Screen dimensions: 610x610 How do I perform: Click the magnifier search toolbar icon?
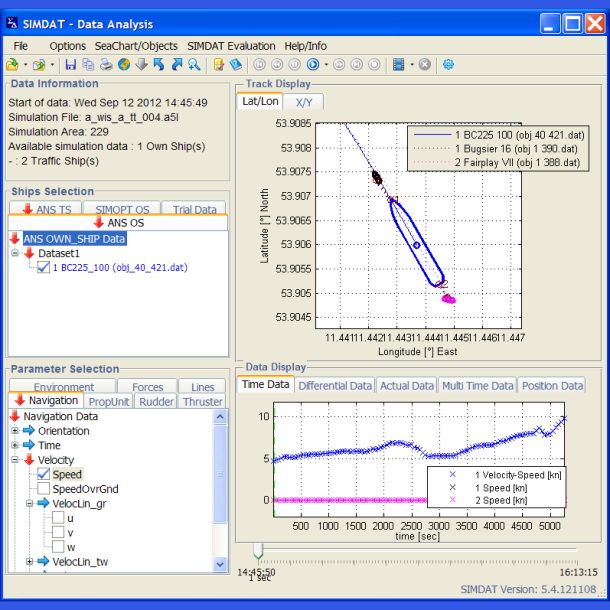coord(193,65)
